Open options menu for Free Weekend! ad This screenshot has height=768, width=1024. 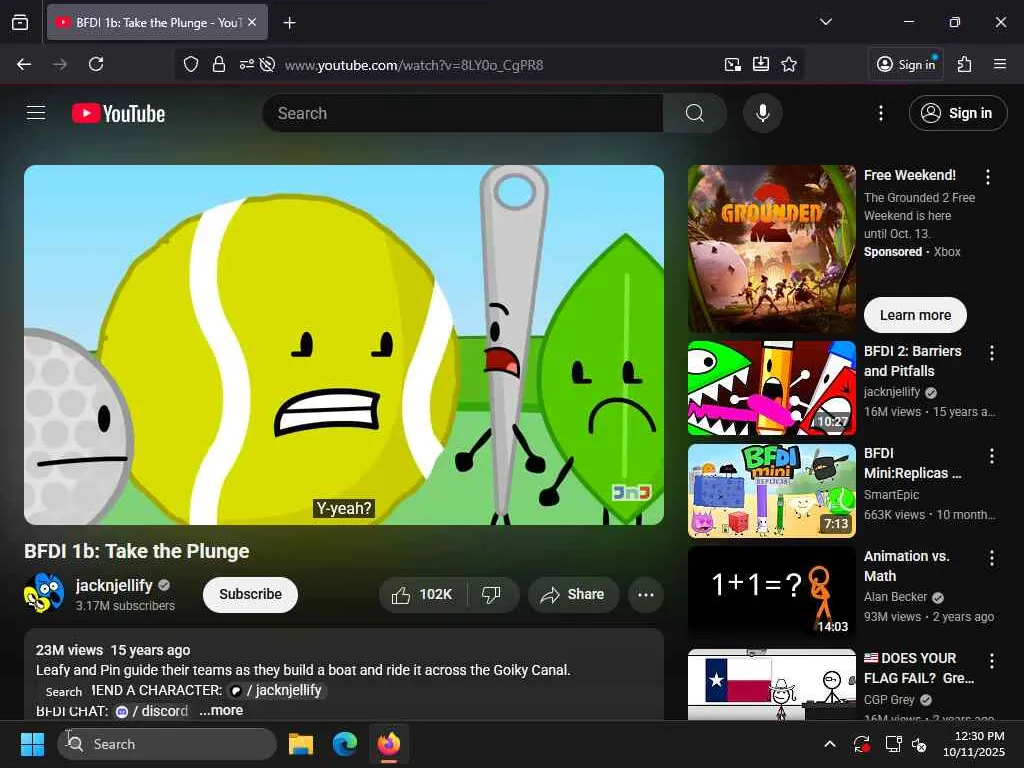pos(987,176)
